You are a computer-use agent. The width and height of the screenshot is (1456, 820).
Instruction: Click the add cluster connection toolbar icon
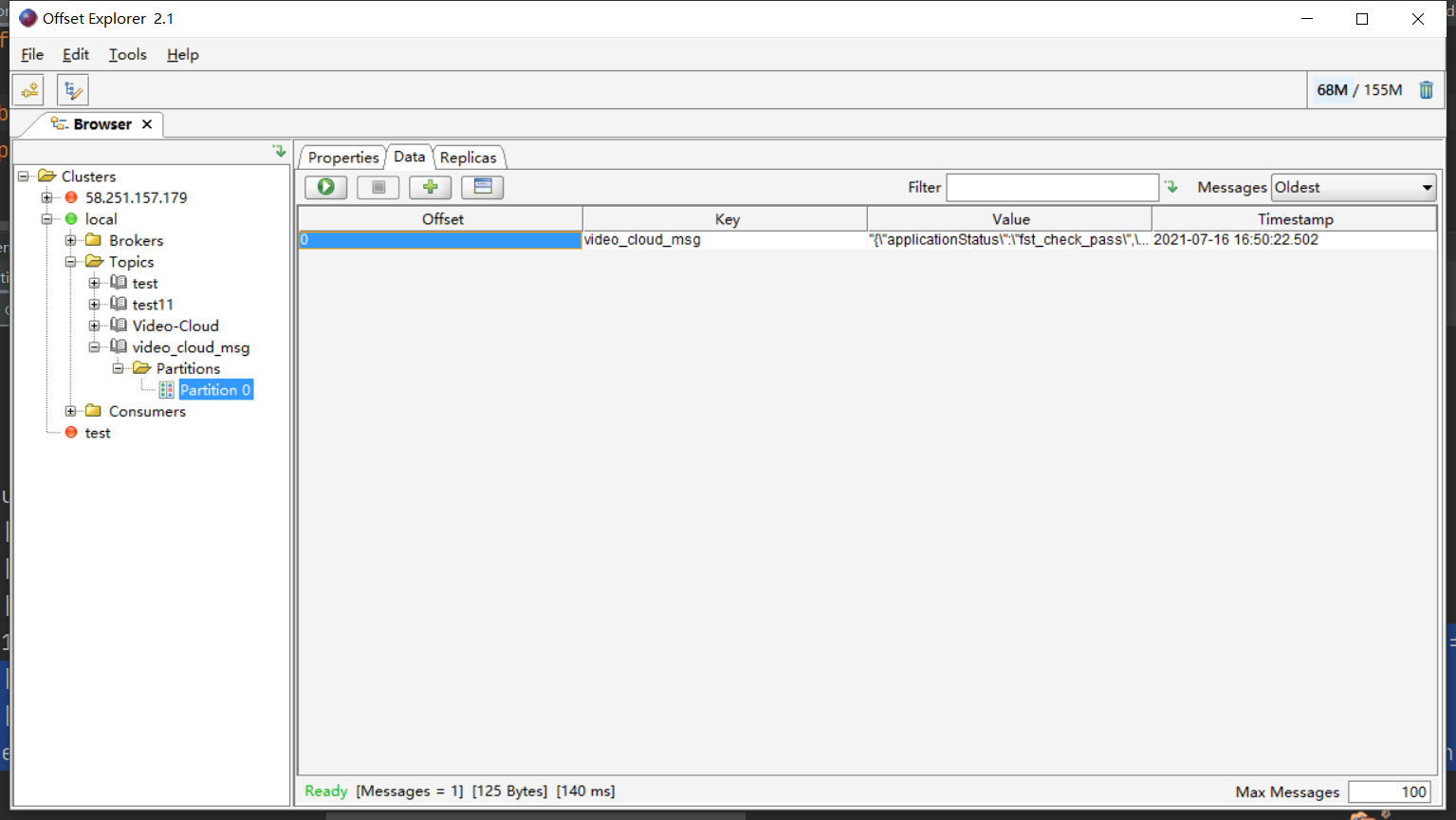[29, 90]
